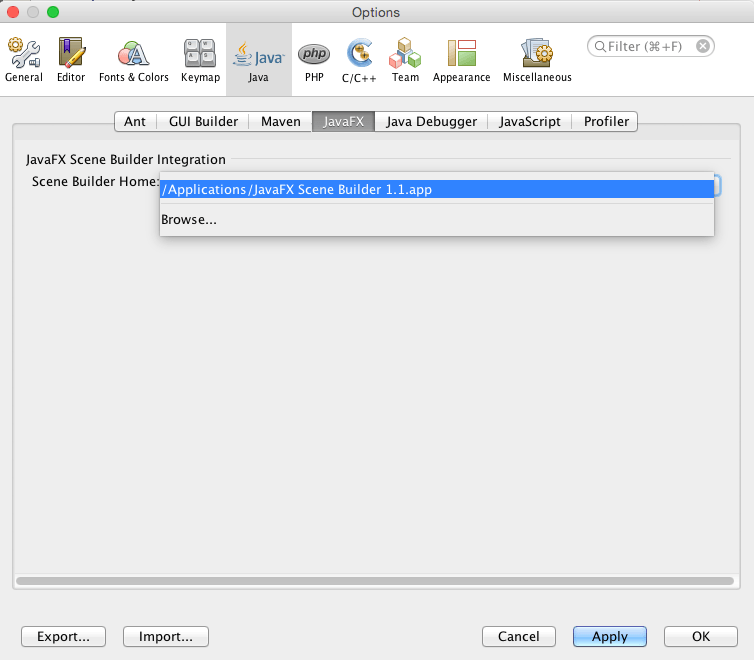
Task: Open the Miscellaneous options category
Action: (537, 60)
